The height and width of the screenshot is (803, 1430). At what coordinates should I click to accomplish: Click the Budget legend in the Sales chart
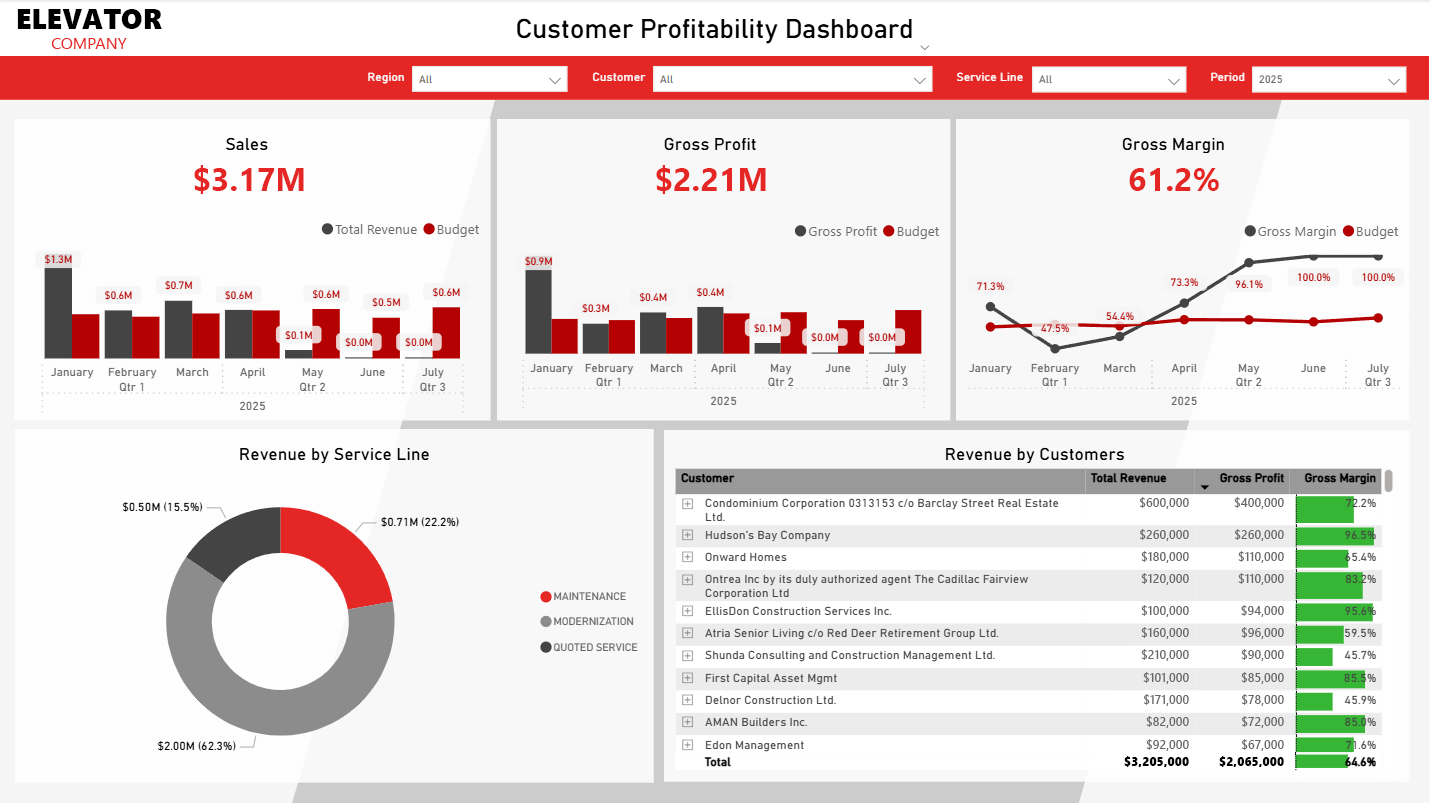tap(451, 230)
